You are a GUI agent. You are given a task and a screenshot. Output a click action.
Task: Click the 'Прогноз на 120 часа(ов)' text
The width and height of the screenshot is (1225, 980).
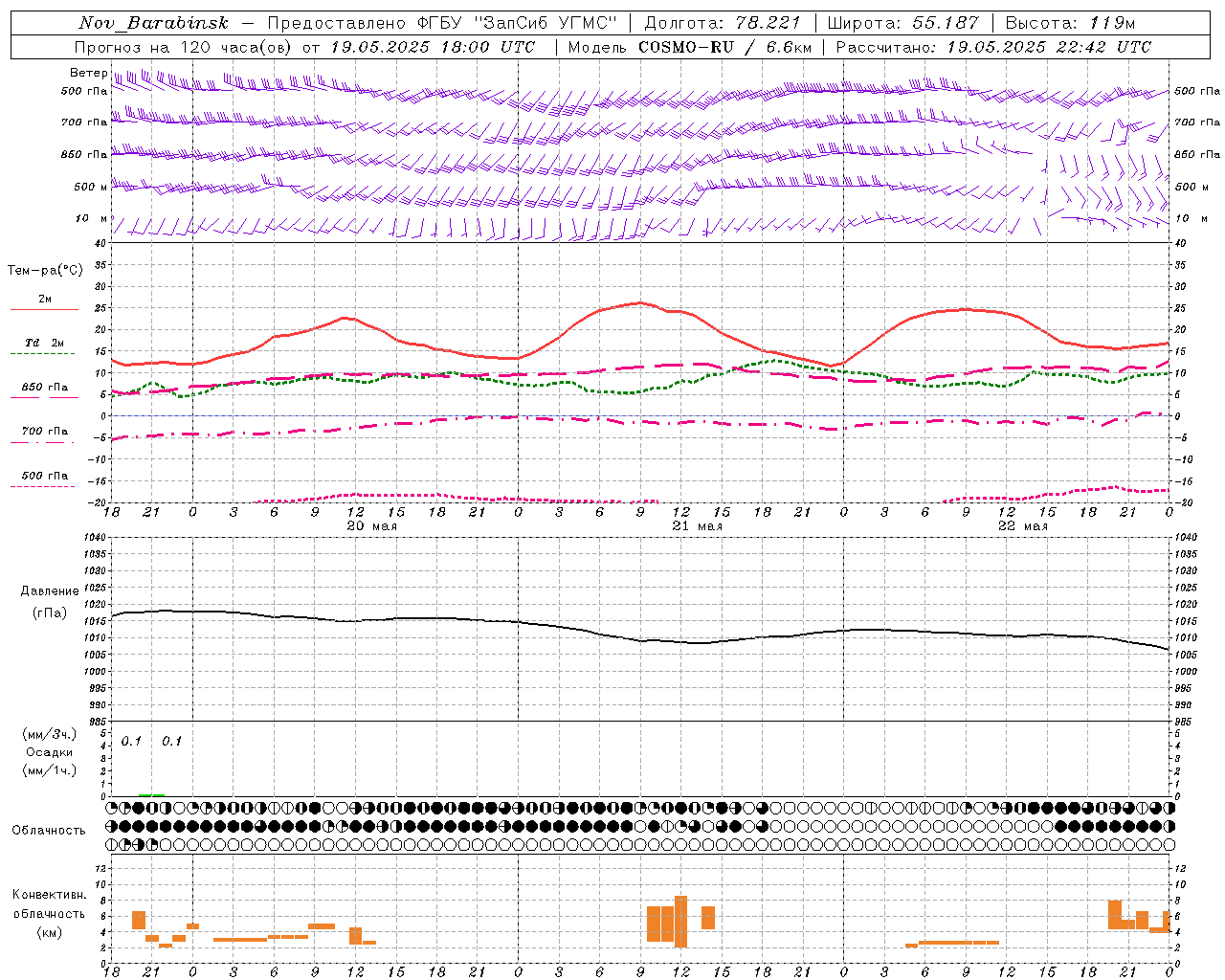click(185, 47)
